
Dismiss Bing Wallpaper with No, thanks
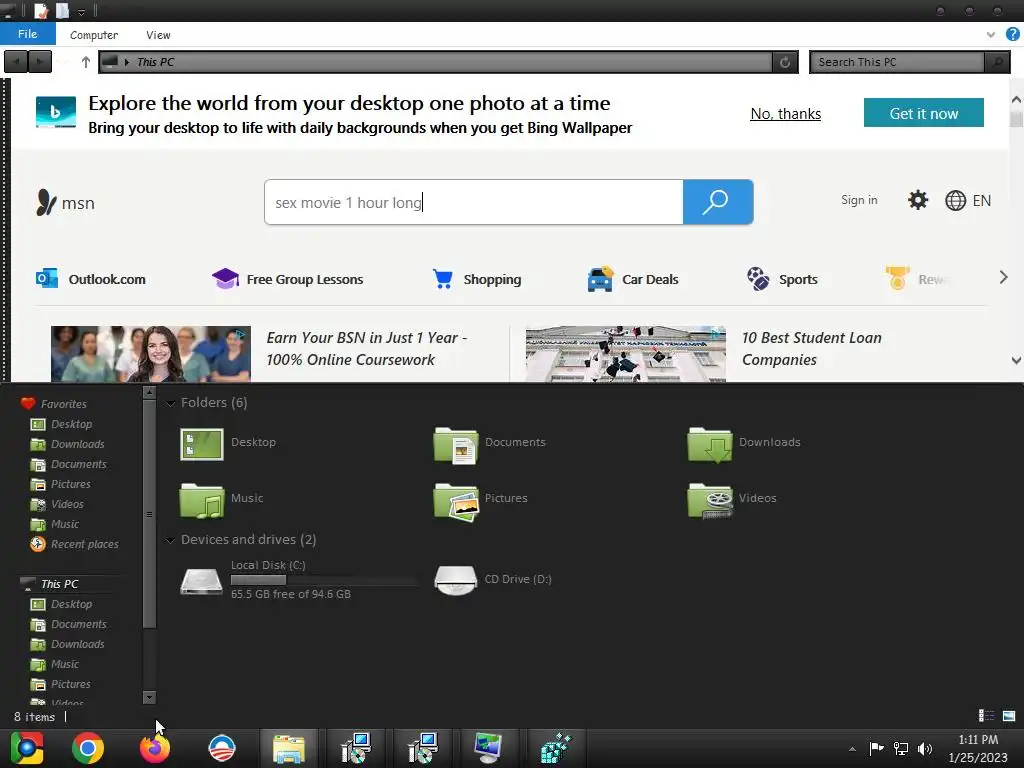[x=786, y=114]
